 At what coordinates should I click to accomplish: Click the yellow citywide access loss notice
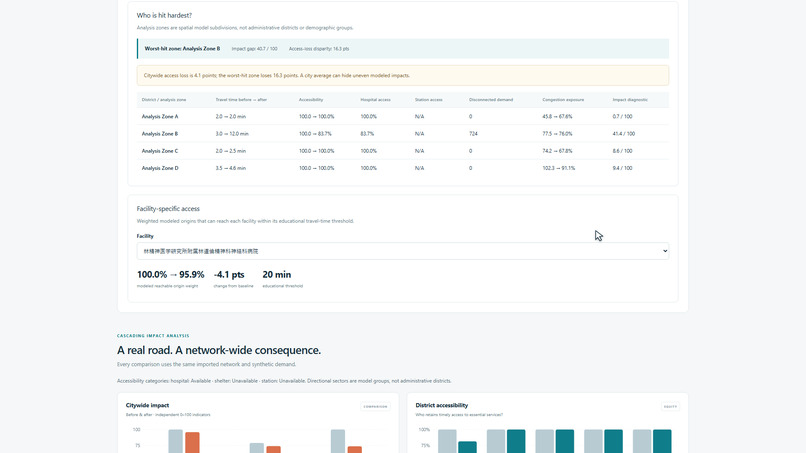pyautogui.click(x=402, y=76)
